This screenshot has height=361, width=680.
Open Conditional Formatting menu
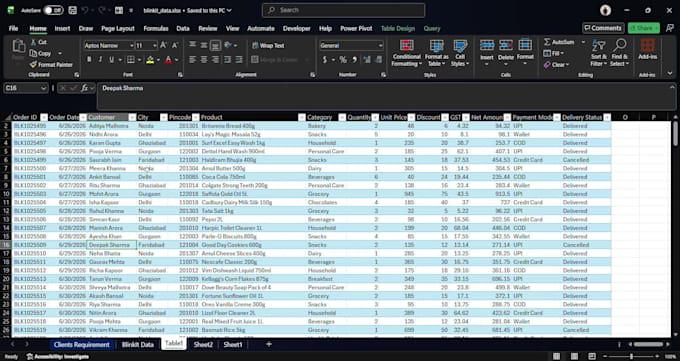point(406,53)
